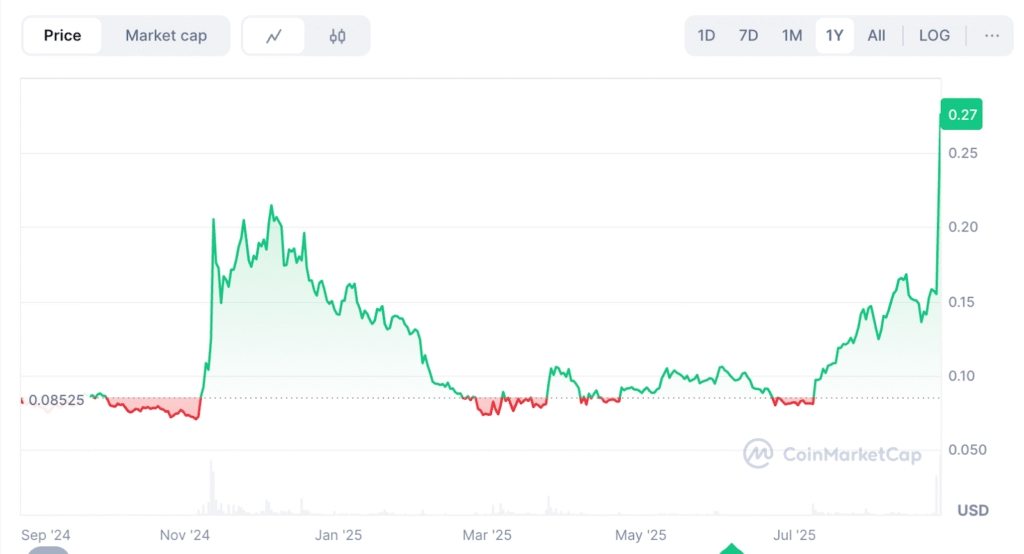Select the 1M time range
Viewport: 1024px width, 554px height.
[792, 35]
